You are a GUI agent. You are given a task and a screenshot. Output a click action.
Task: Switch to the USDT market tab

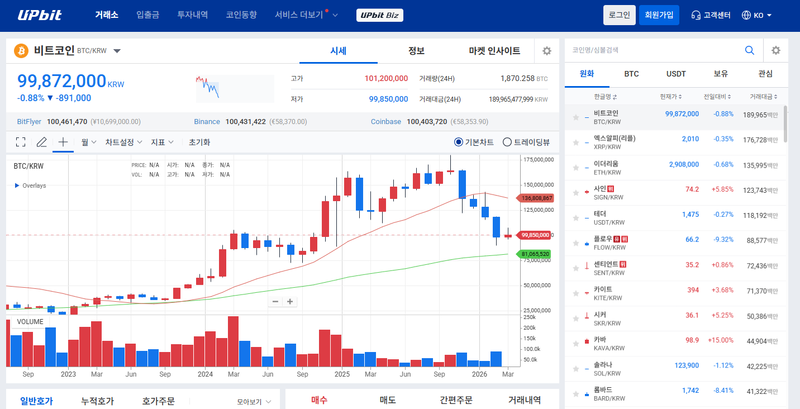point(675,74)
